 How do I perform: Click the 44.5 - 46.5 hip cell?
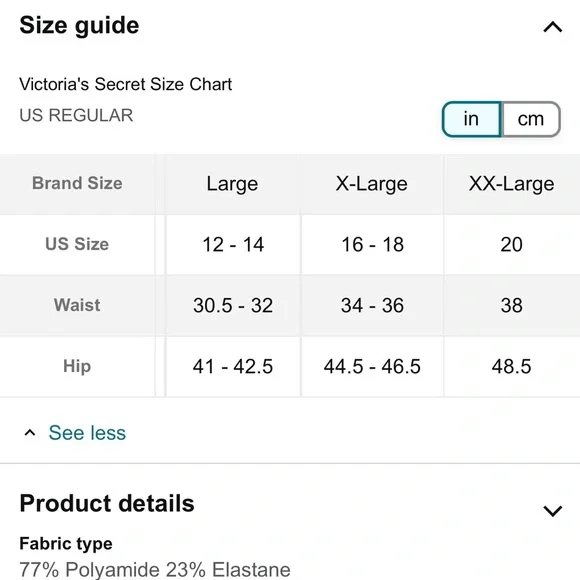coord(372,367)
